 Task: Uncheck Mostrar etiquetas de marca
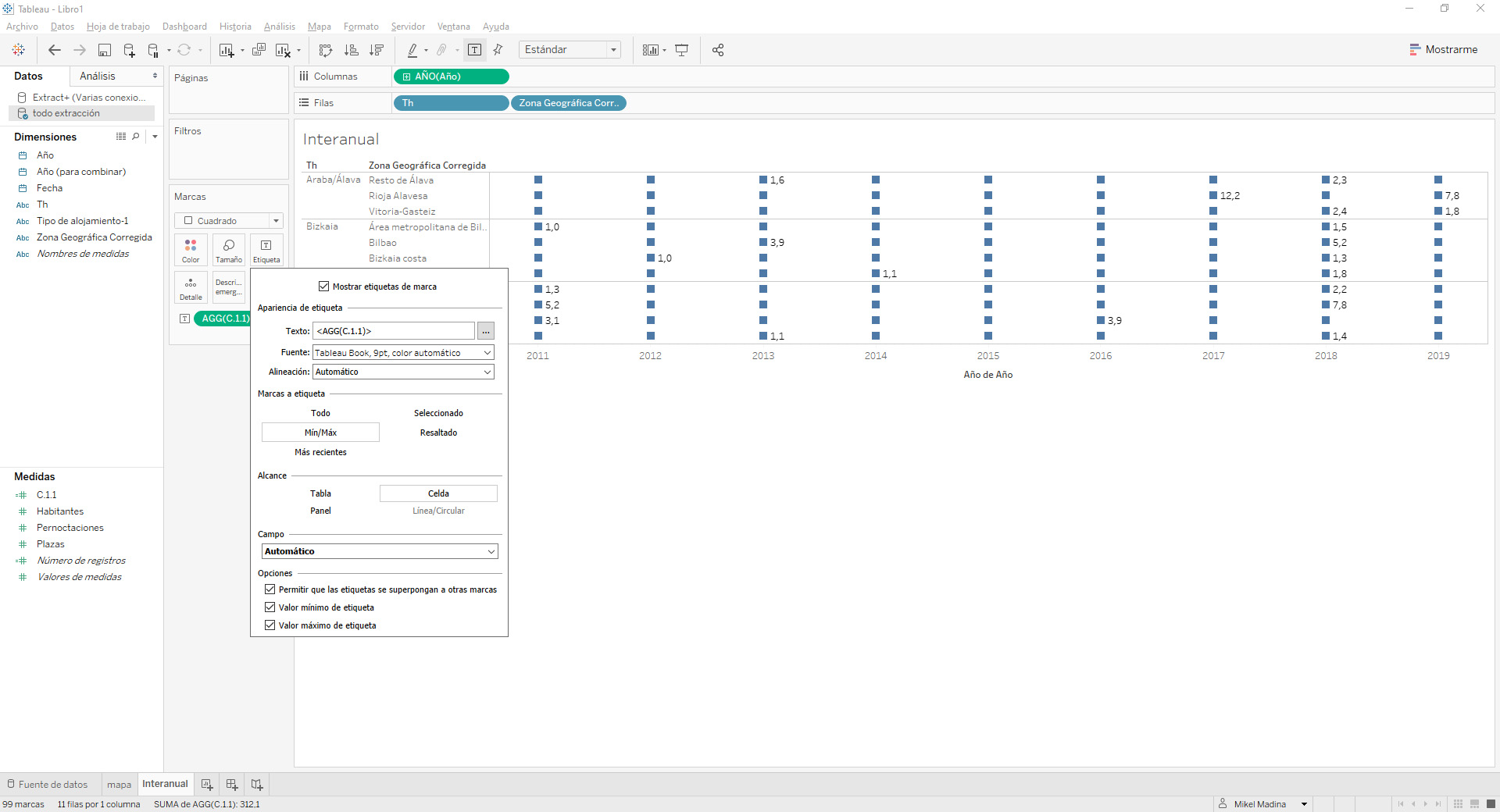click(x=323, y=286)
